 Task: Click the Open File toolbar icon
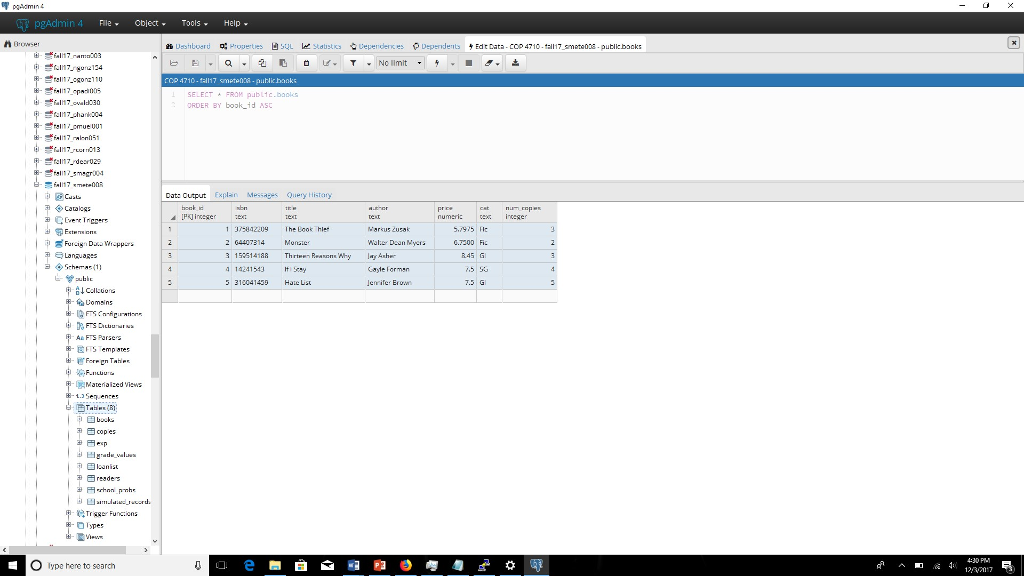point(172,63)
